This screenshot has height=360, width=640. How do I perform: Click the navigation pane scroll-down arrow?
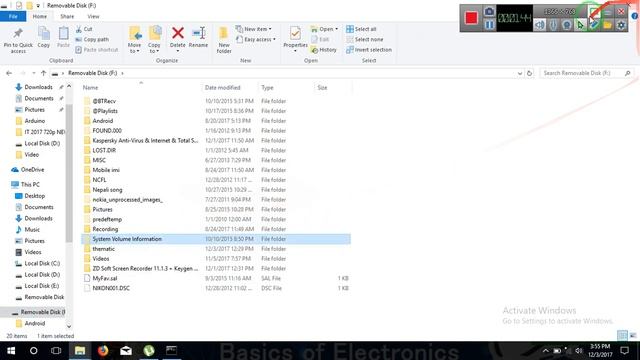69,326
